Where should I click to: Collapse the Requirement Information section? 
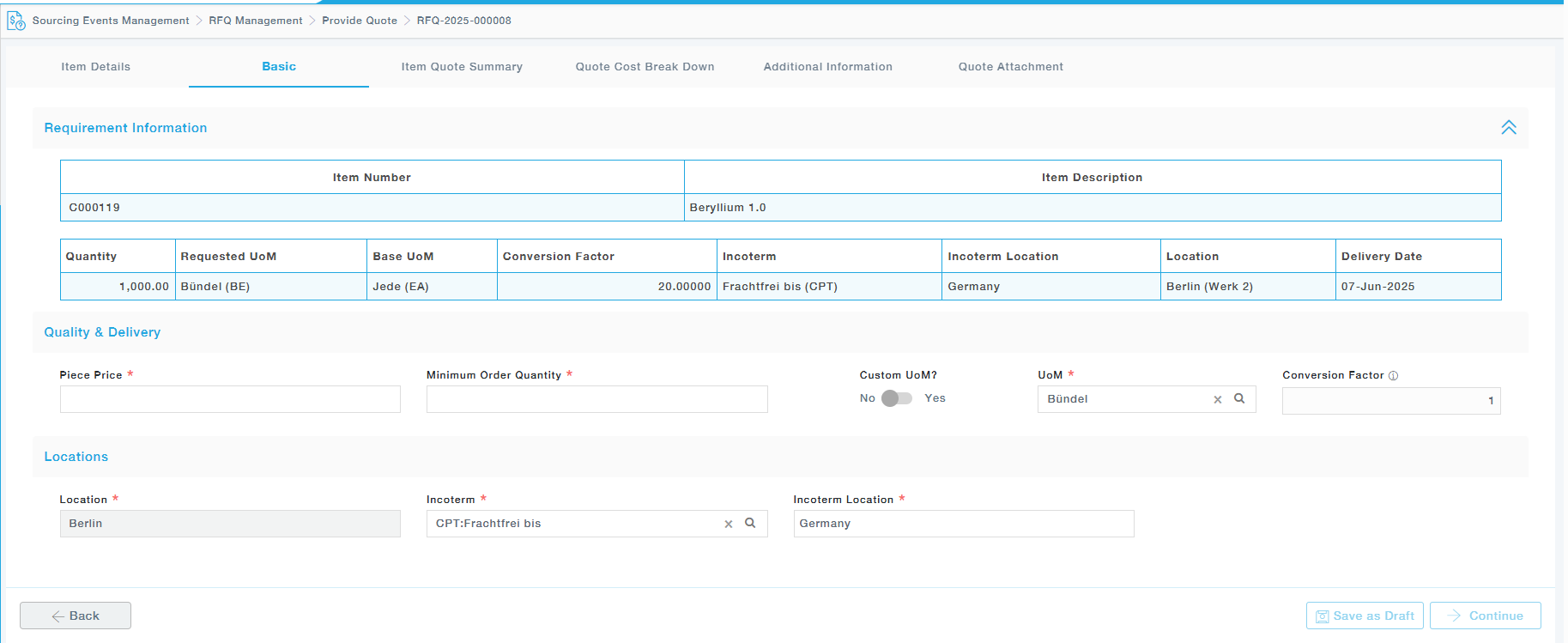[1508, 128]
